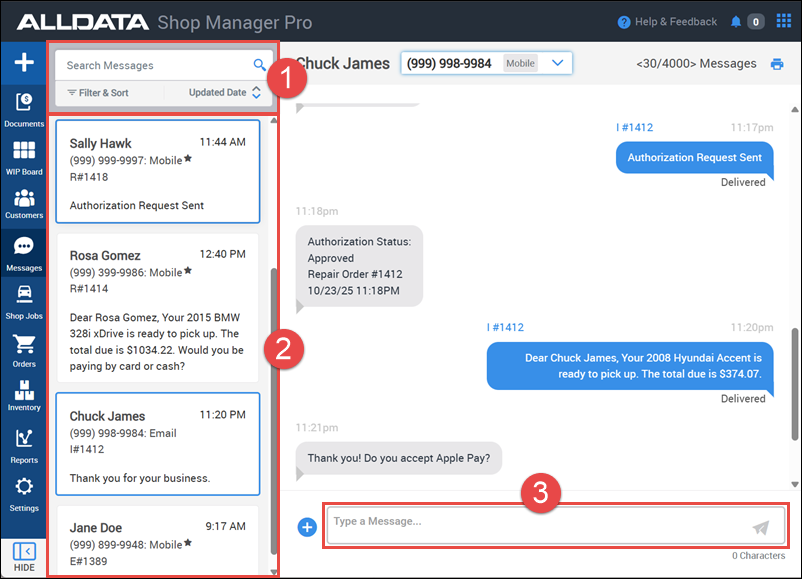802x579 pixels.
Task: Open invoice link I #1412 at 11:20pm
Action: point(505,327)
